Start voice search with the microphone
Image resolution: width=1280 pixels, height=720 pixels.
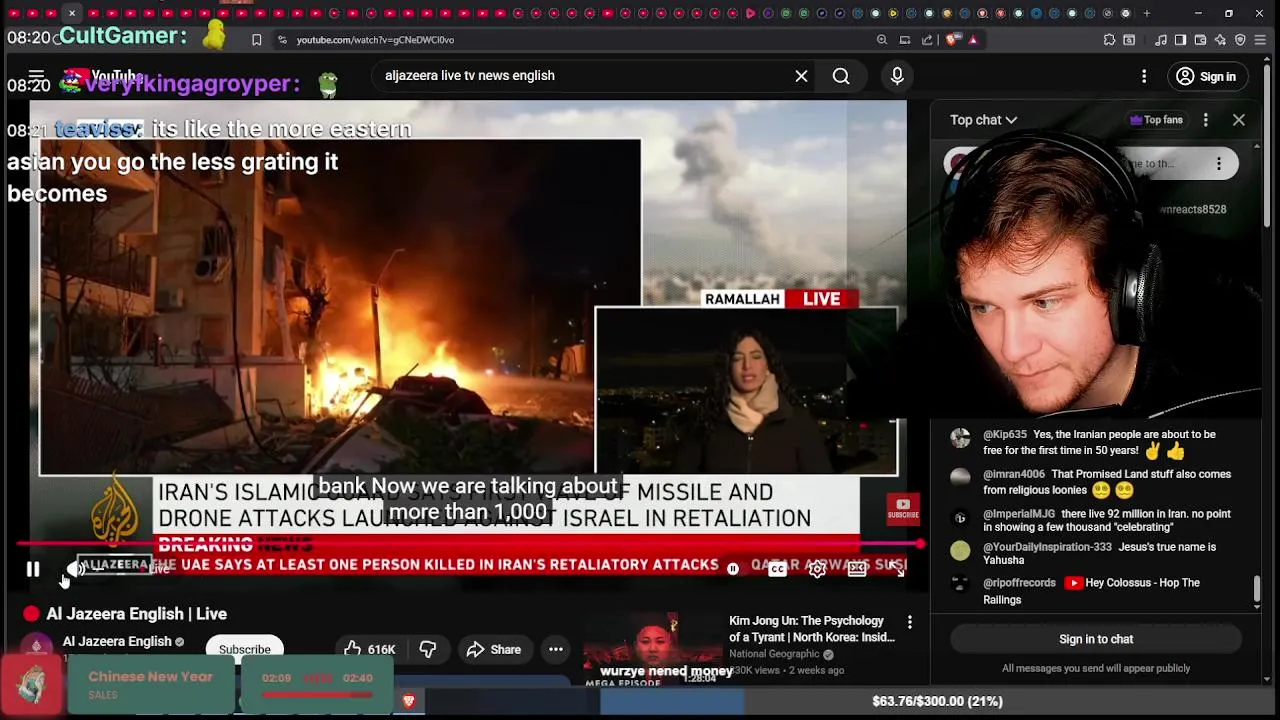point(897,76)
